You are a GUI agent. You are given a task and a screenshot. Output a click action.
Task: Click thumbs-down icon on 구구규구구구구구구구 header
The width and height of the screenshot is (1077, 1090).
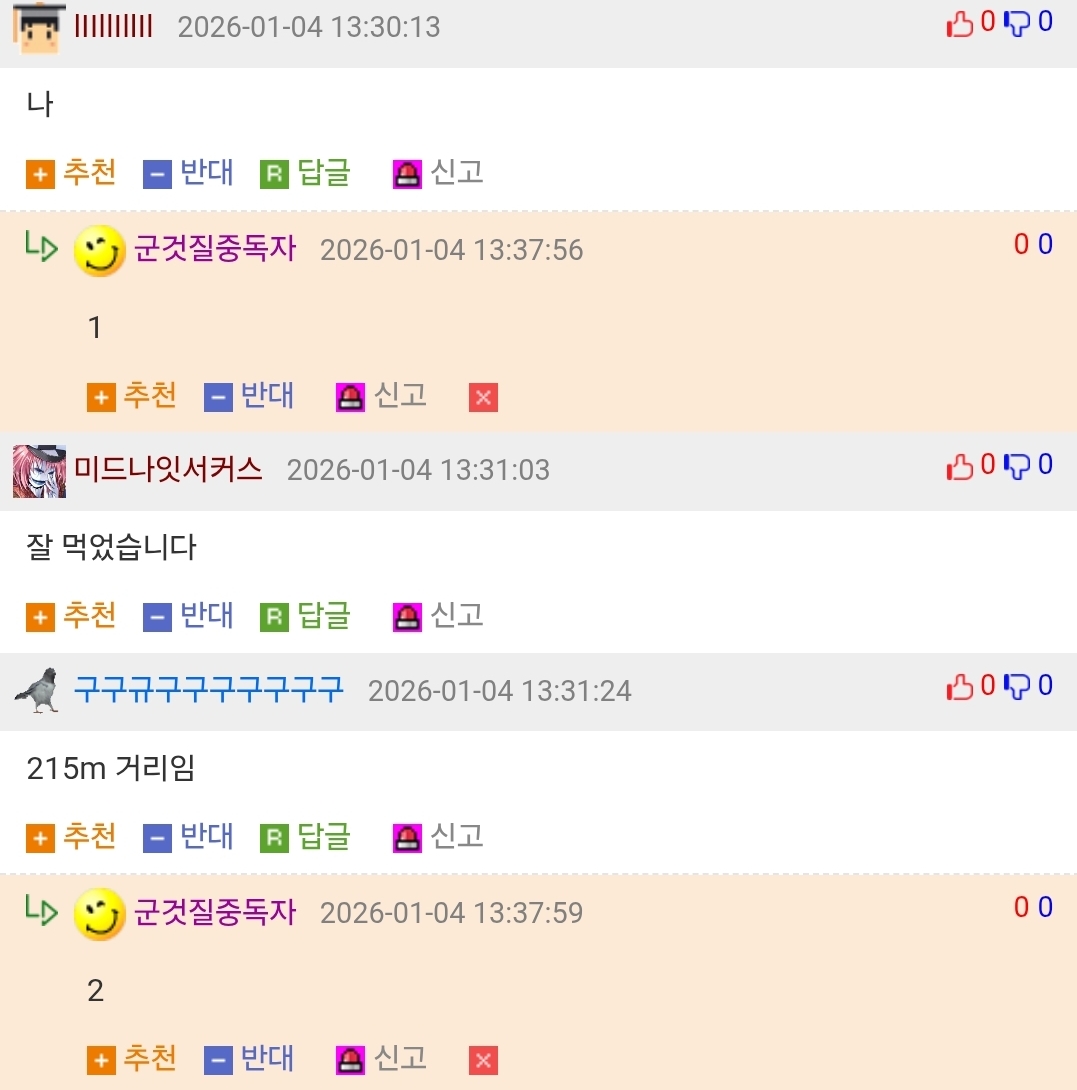1017,687
